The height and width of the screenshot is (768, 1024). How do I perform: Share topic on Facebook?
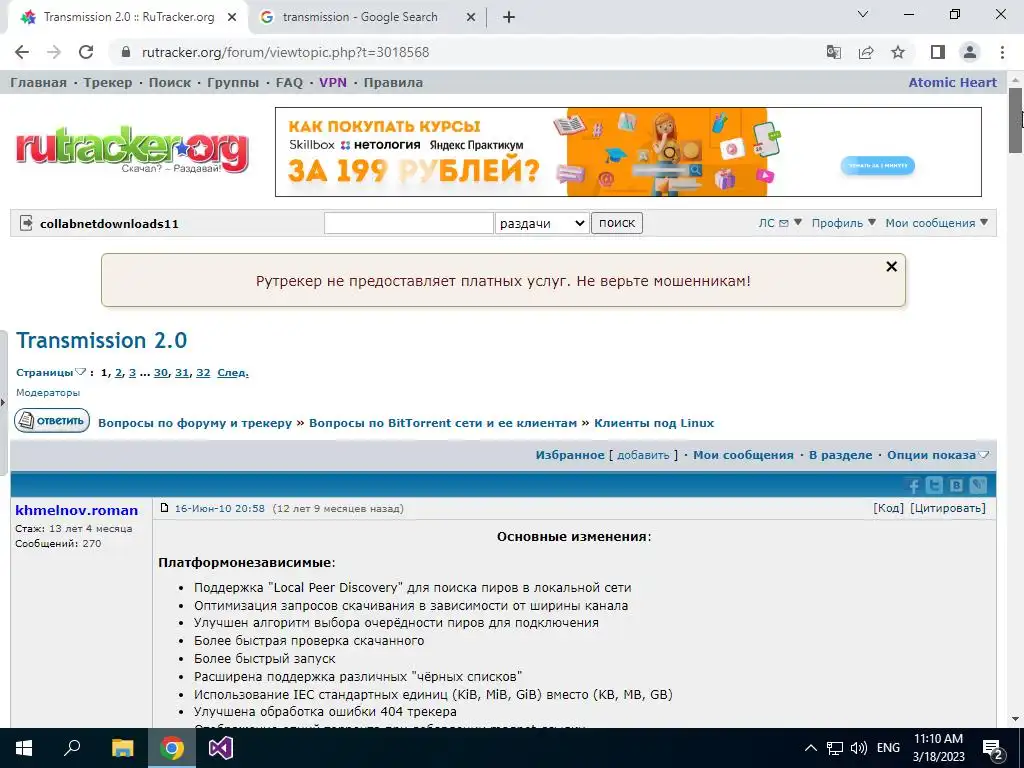914,485
